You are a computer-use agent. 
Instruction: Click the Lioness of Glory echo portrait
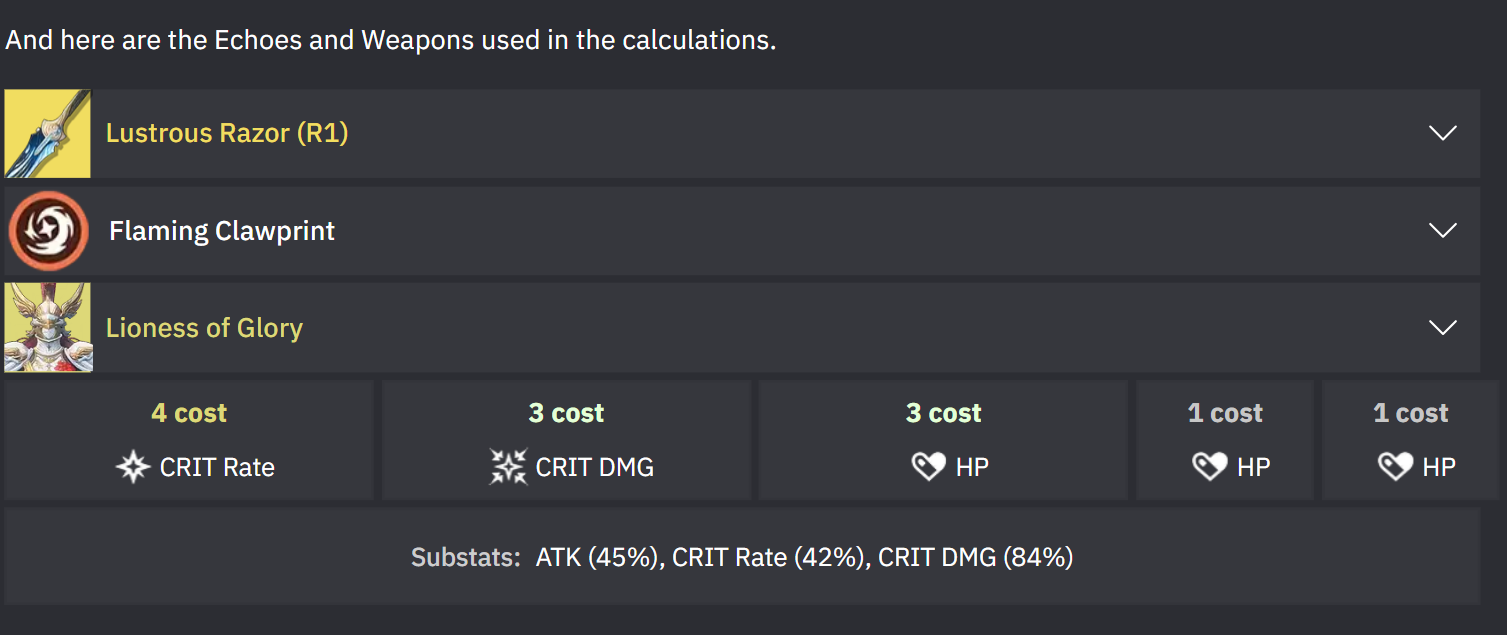point(48,327)
